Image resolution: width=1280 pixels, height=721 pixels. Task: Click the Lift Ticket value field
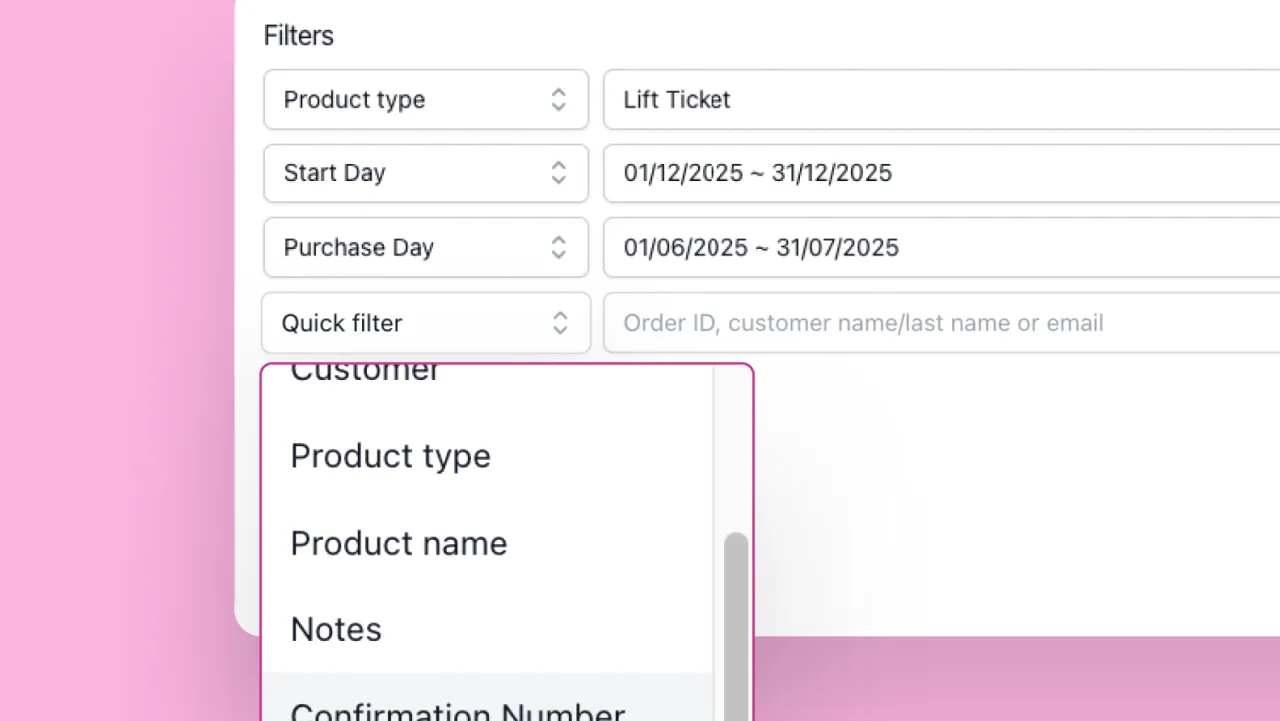point(941,99)
